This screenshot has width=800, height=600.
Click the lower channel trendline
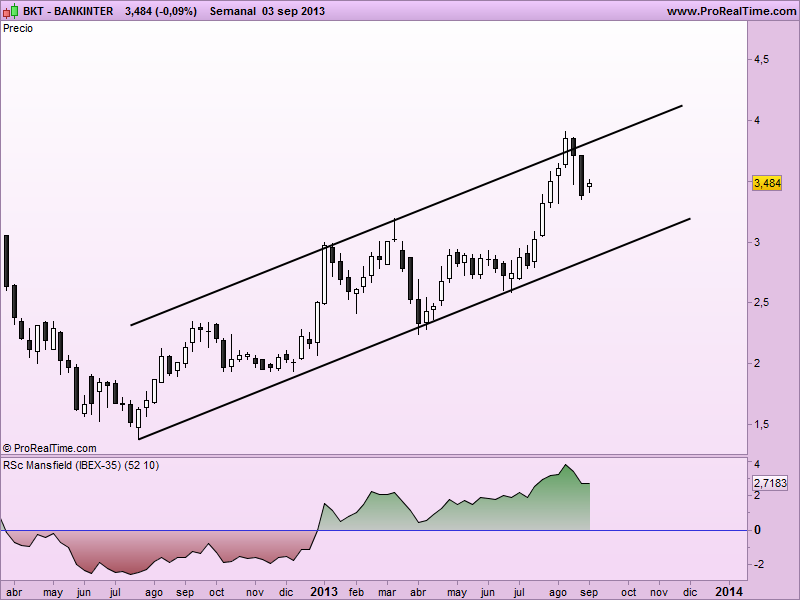coord(414,329)
